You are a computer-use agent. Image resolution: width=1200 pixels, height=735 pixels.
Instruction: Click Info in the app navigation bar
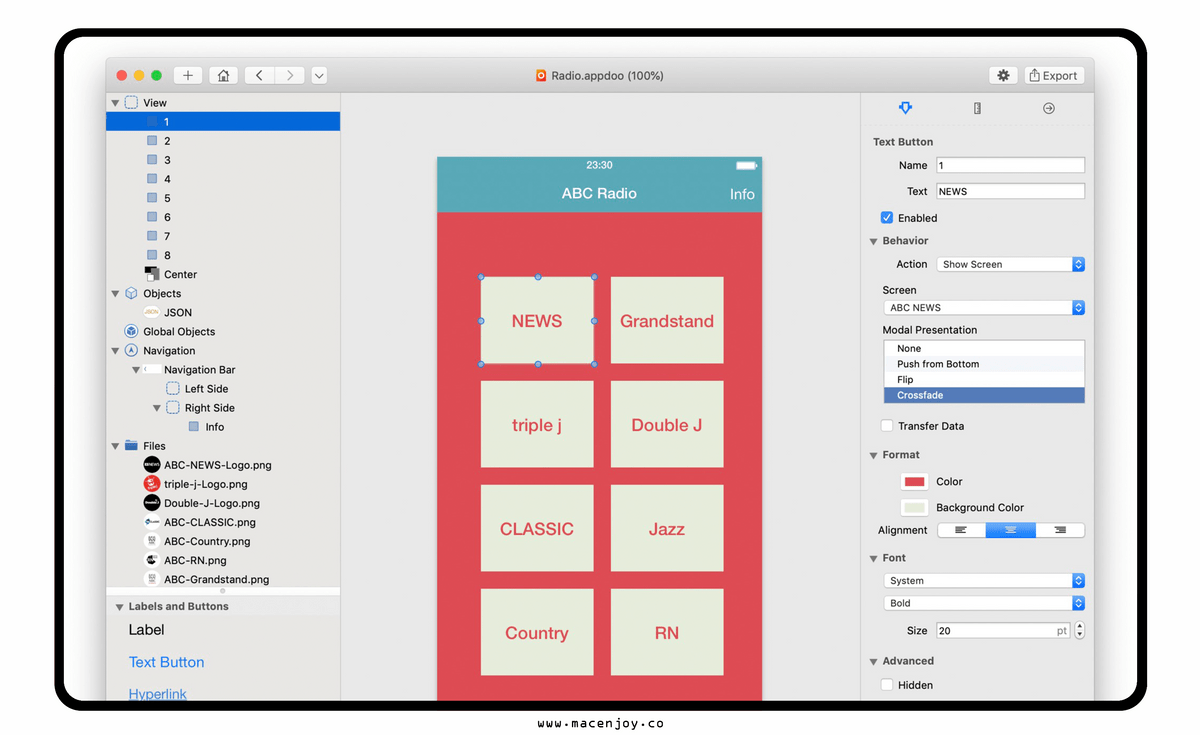[x=742, y=194]
